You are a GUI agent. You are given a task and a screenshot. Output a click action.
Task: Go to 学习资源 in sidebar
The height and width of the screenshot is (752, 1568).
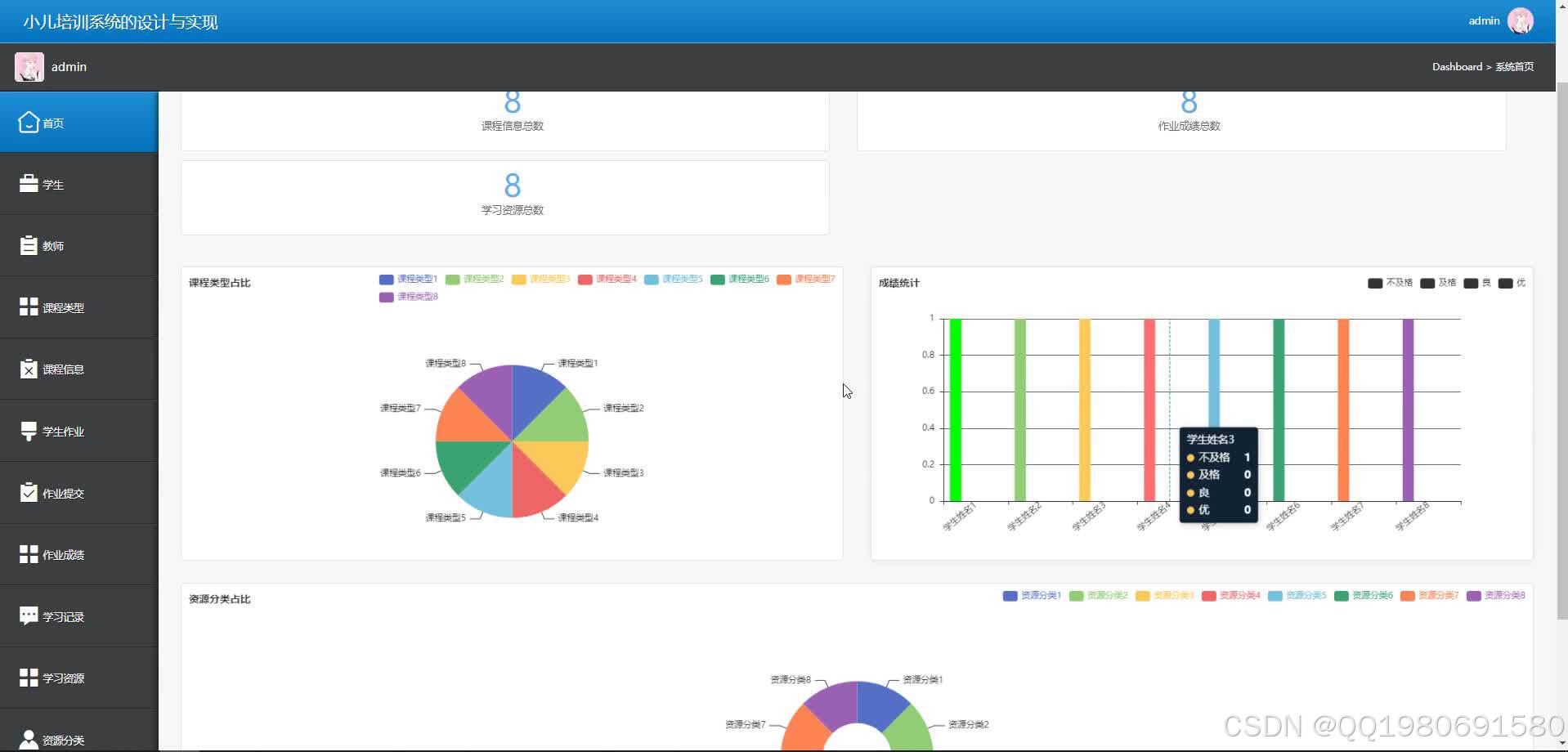(x=78, y=678)
